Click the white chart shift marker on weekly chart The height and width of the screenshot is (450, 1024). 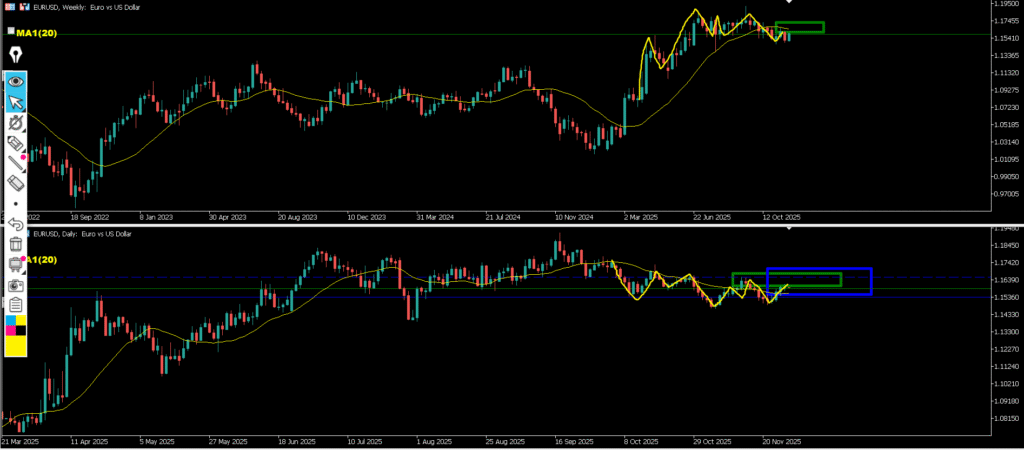tap(789, 4)
